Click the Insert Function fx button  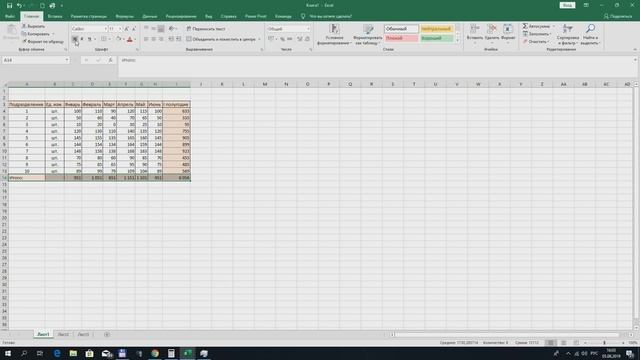click(x=110, y=60)
